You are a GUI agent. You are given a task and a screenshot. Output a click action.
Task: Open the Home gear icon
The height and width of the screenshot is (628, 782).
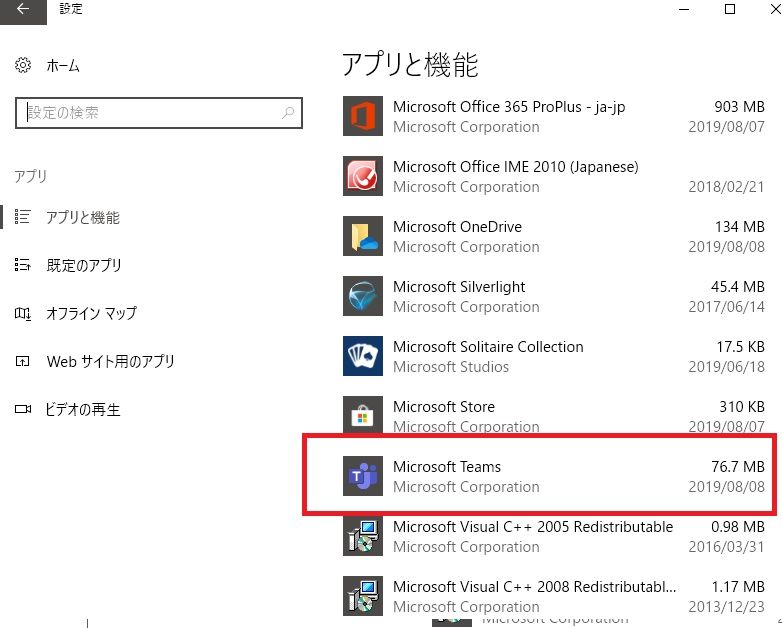pyautogui.click(x=23, y=65)
